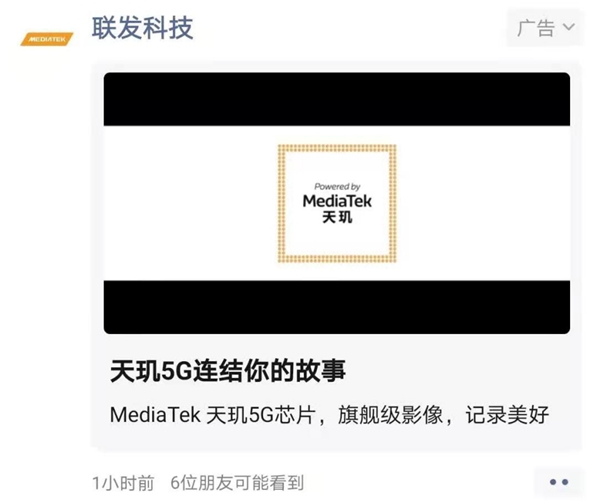The width and height of the screenshot is (600, 503).
Task: Tap the MediaTek 天玑 chip logo image
Action: pyautogui.click(x=337, y=203)
